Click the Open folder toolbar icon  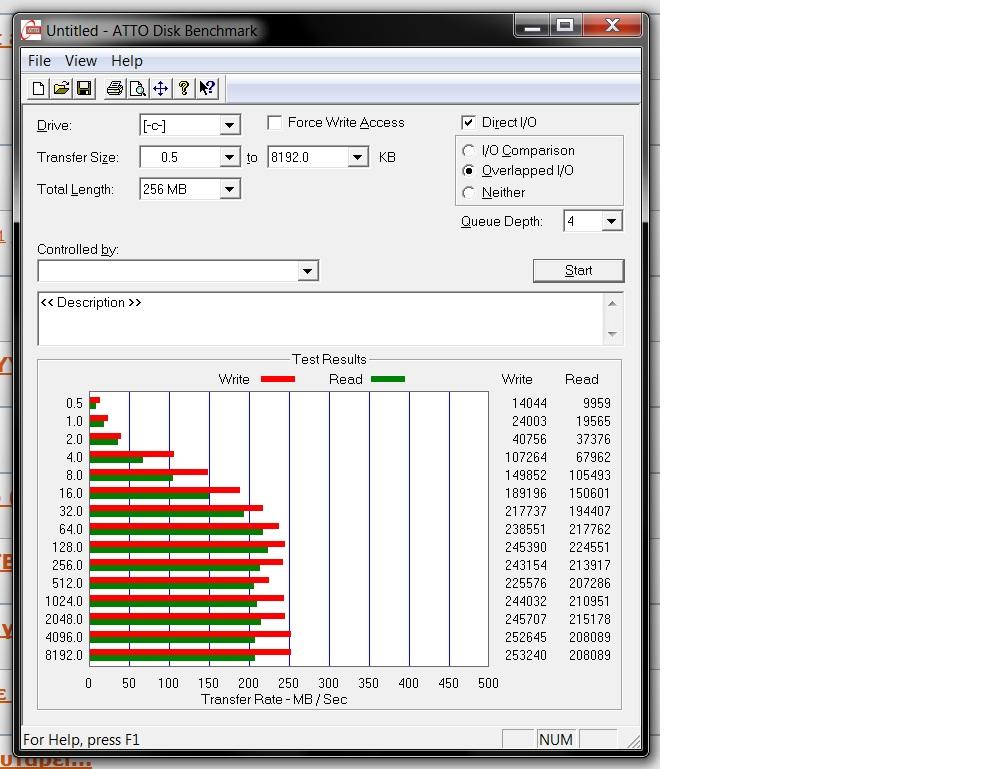(61, 89)
